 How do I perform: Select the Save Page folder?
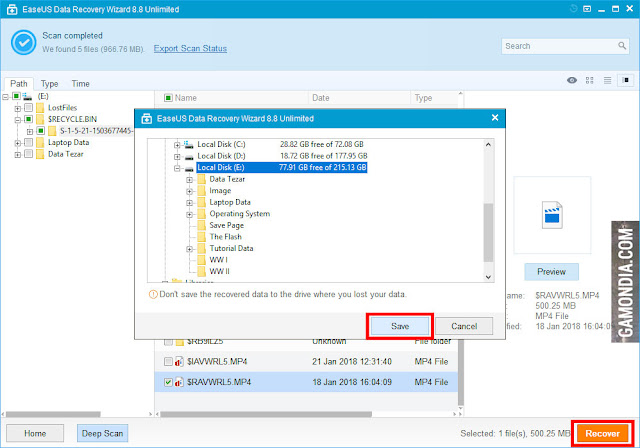coord(227,225)
